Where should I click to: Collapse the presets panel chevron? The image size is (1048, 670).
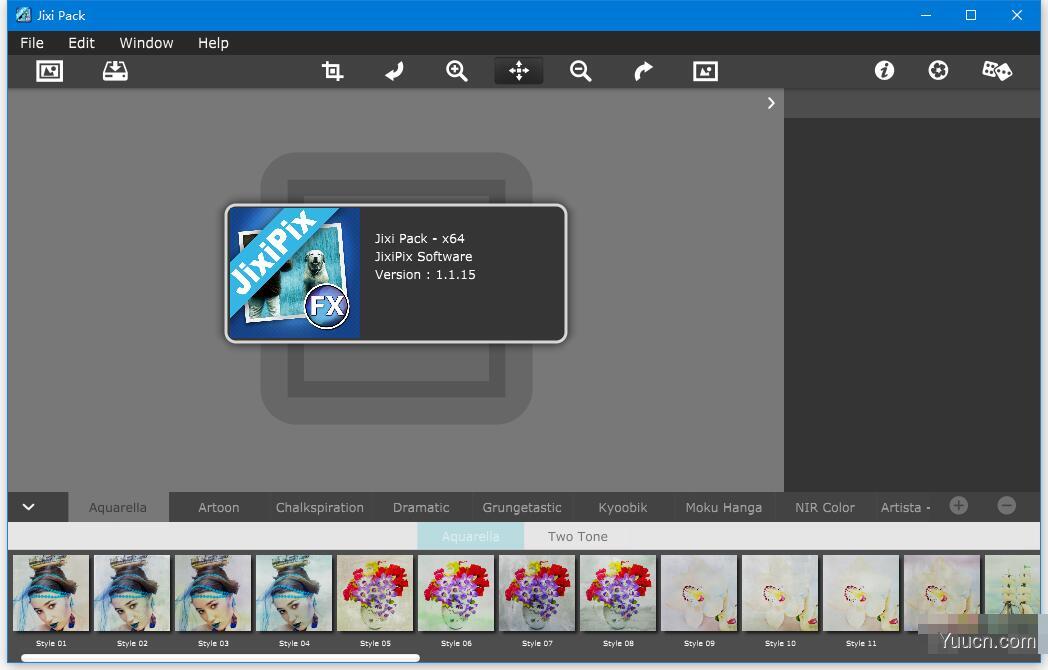(29, 507)
